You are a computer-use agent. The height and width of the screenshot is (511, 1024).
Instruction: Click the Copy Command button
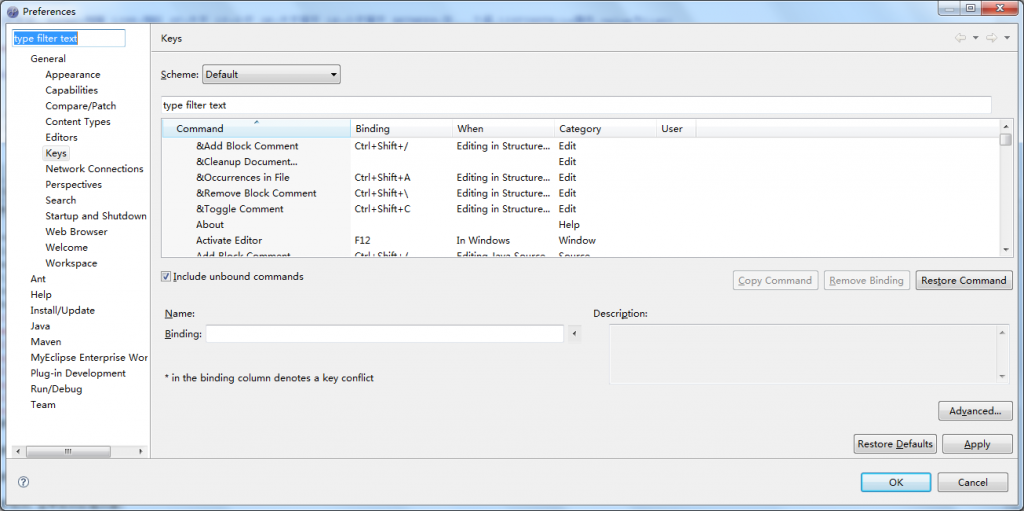click(775, 280)
